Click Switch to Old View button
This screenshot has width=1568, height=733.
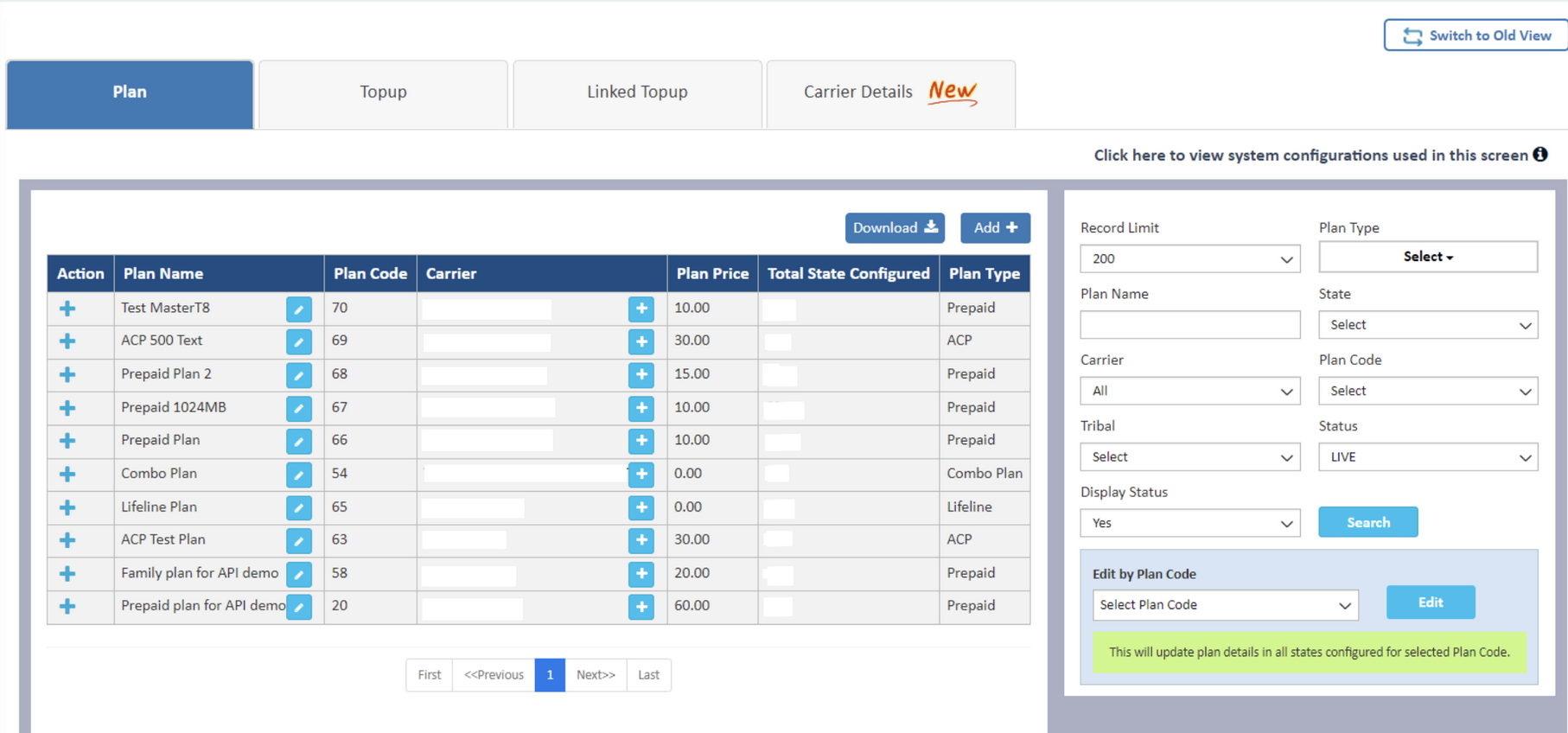coord(1476,35)
